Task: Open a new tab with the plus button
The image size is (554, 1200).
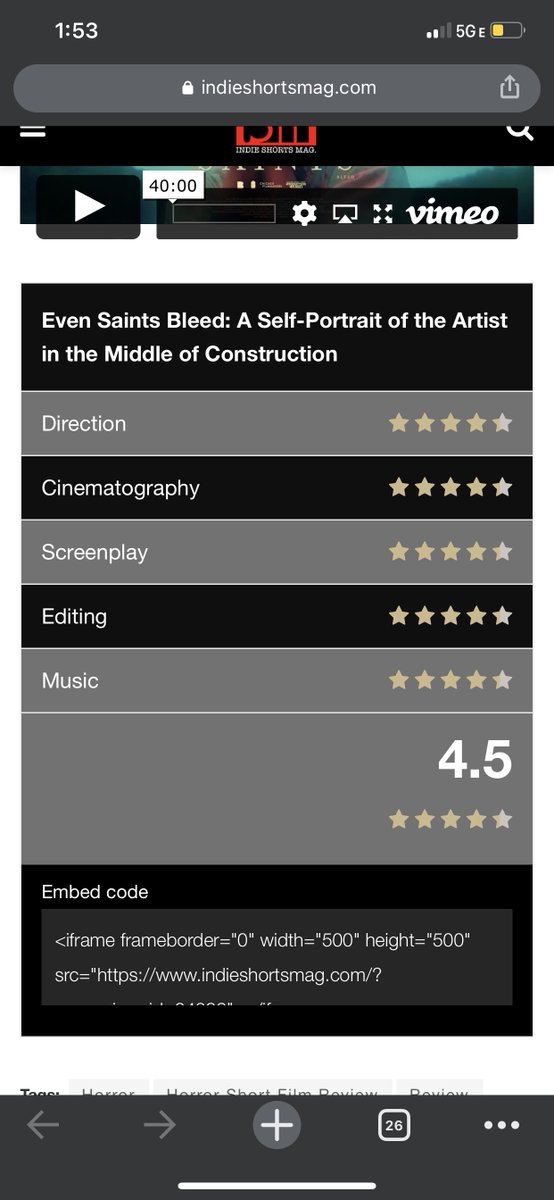Action: 277,1126
